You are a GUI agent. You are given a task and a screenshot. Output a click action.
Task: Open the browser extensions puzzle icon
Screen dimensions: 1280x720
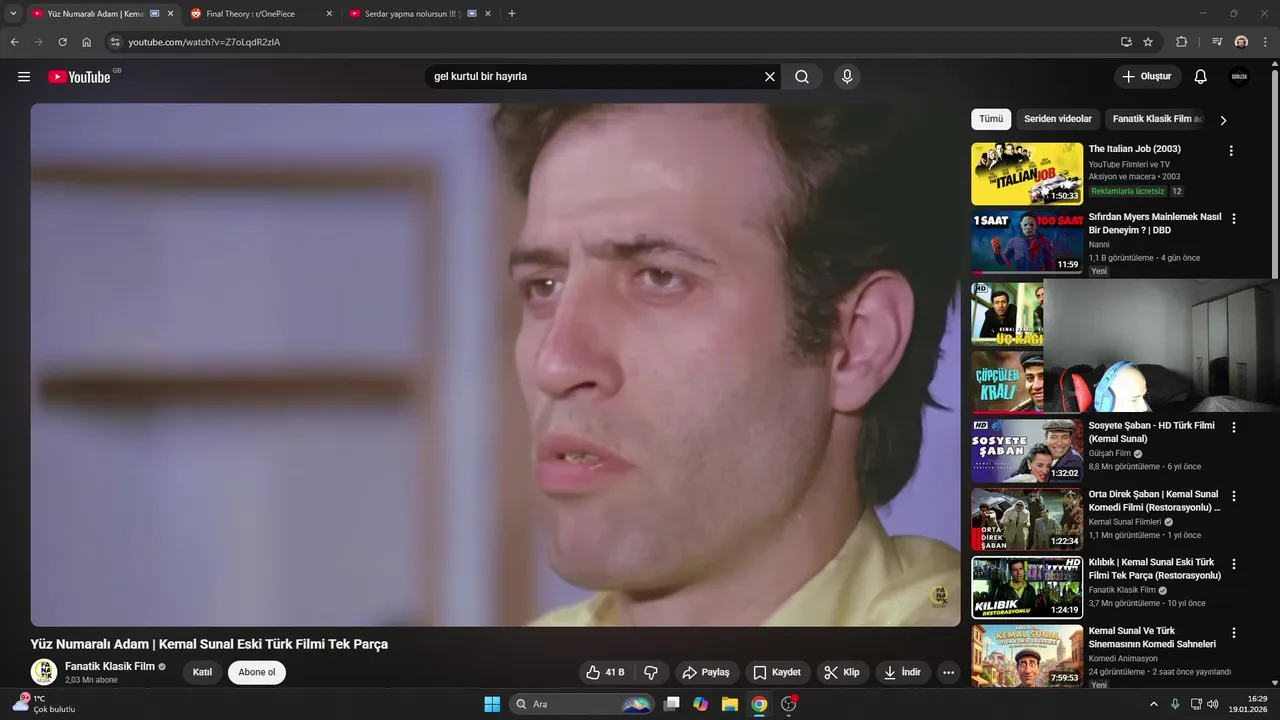coord(1181,42)
